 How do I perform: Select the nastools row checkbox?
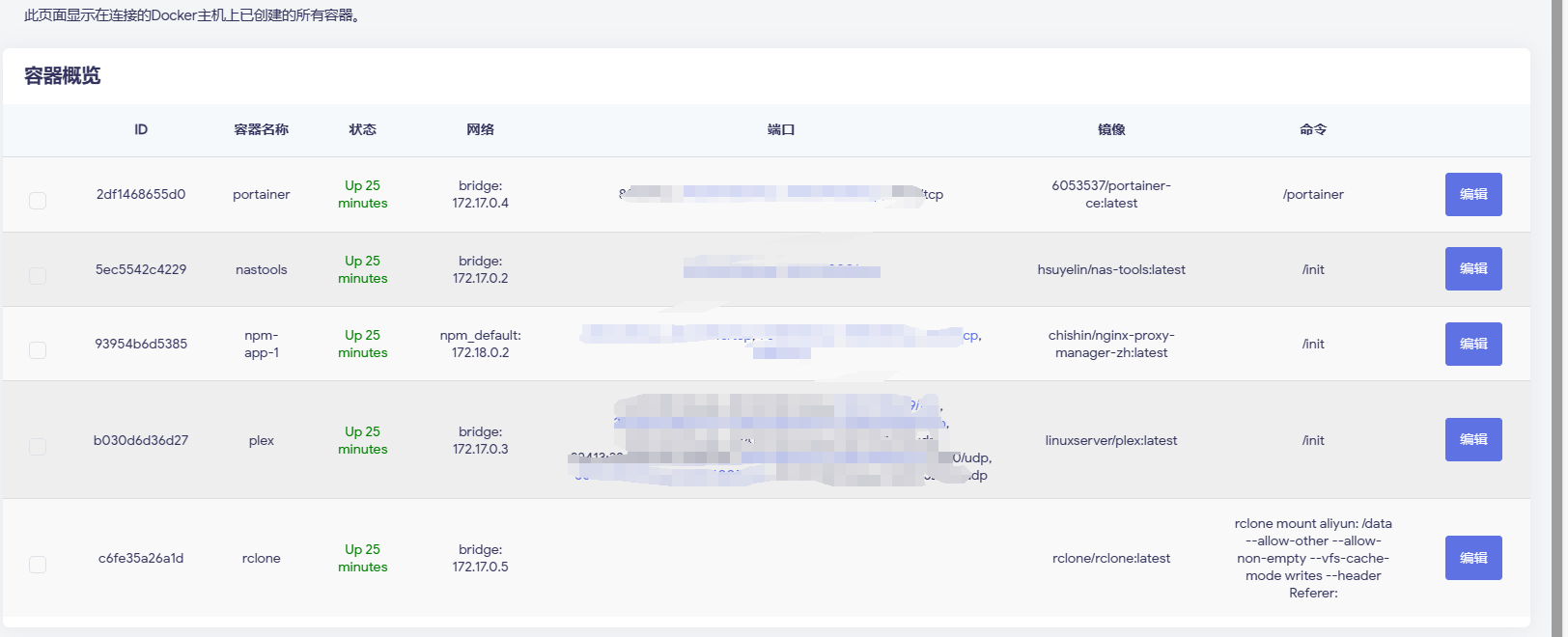coord(38,276)
